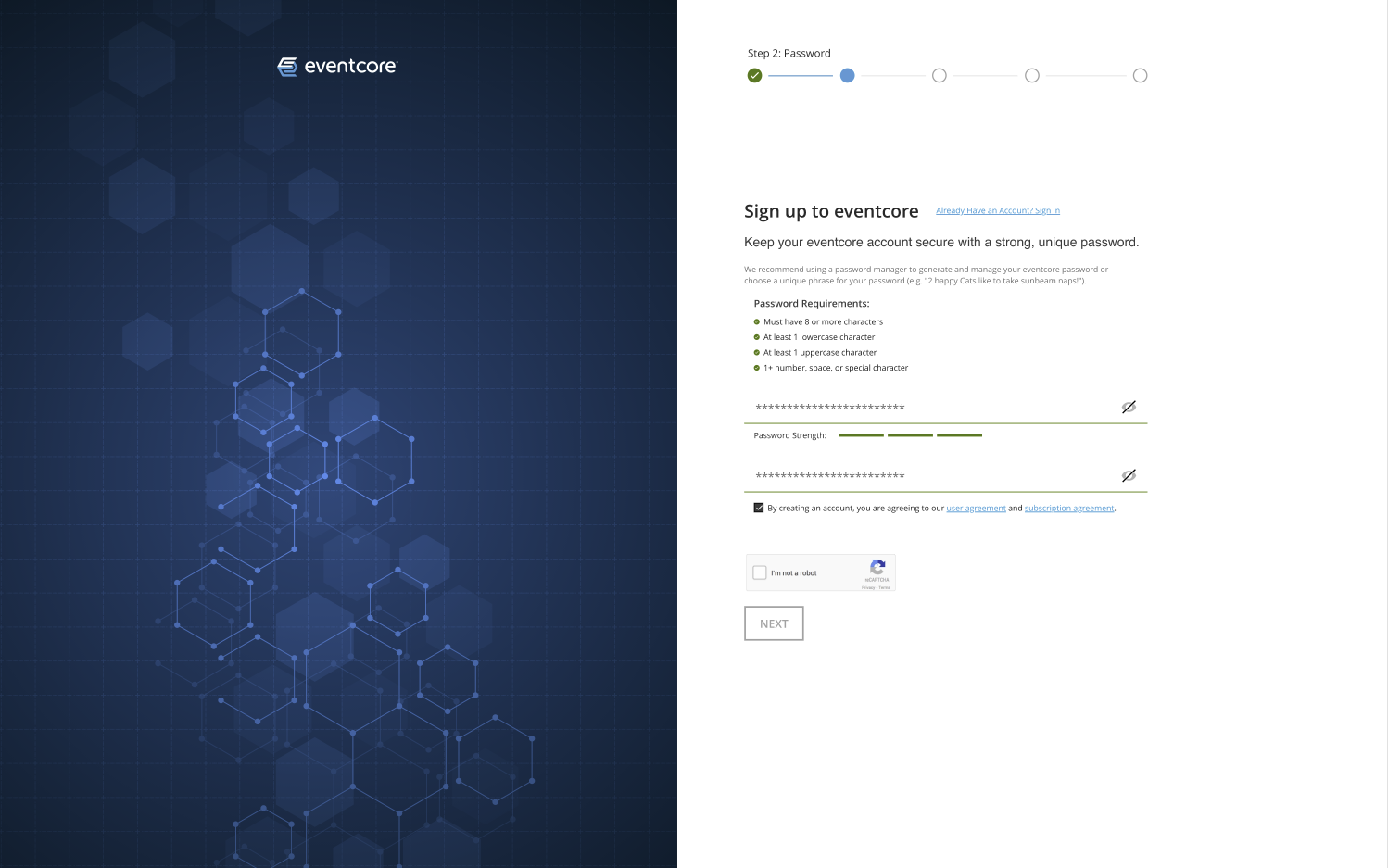1388x868 pixels.
Task: Click "Keep your eventcore account secure" sentence
Action: point(941,243)
